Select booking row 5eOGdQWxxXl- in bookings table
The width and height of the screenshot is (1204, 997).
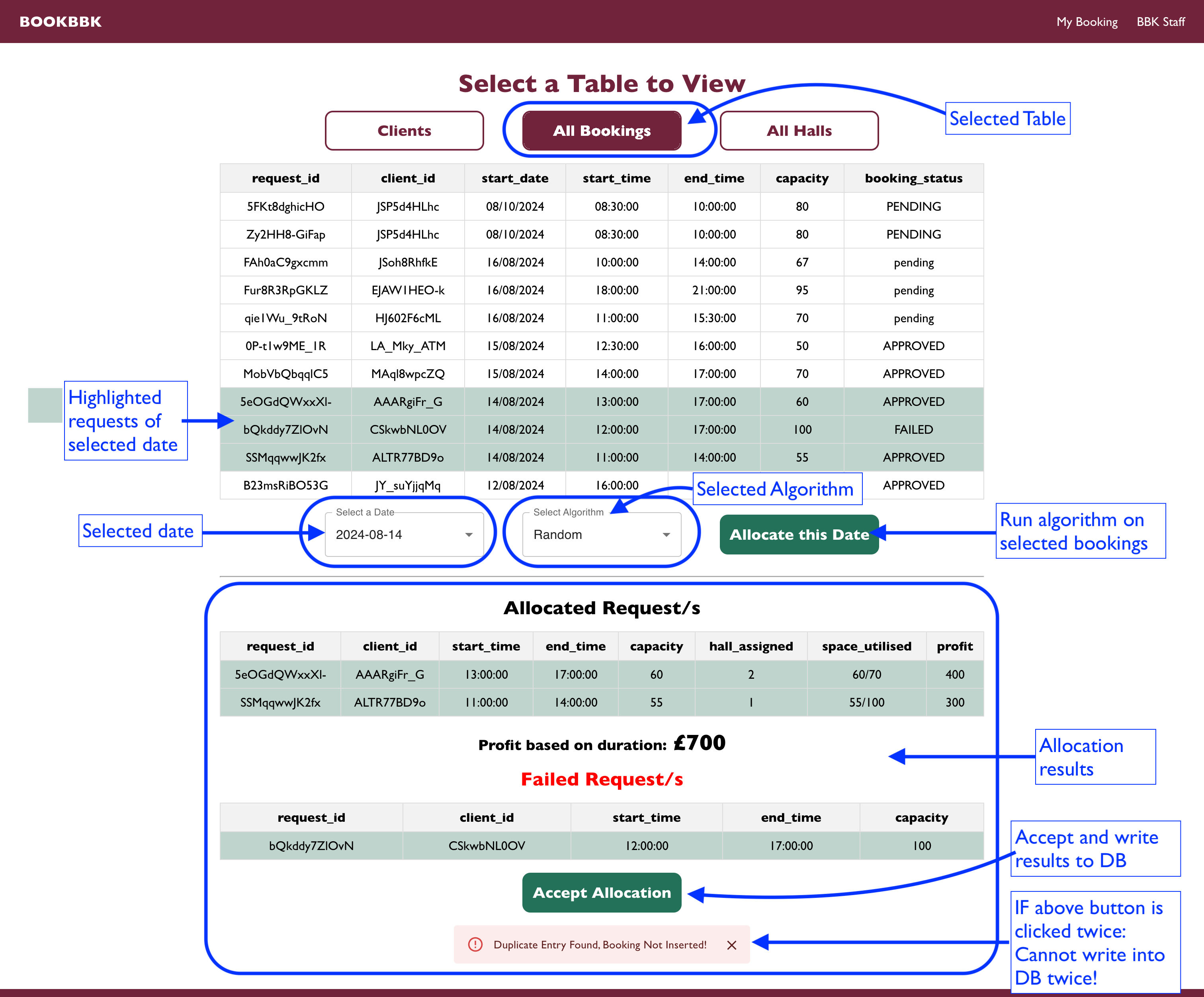click(285, 402)
